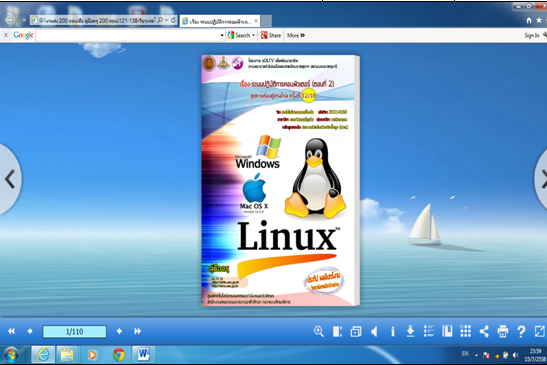Share the flipbook via share icon
Viewport: 547px width, 365px height.
click(484, 331)
